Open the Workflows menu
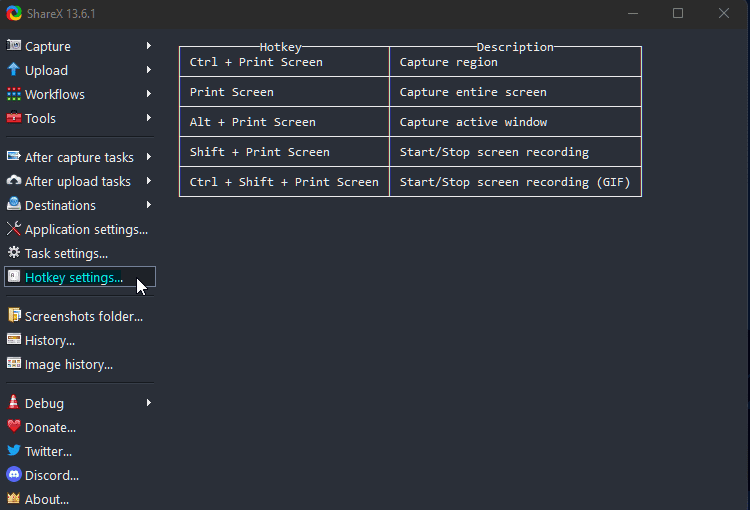This screenshot has height=510, width=750. pyautogui.click(x=79, y=94)
